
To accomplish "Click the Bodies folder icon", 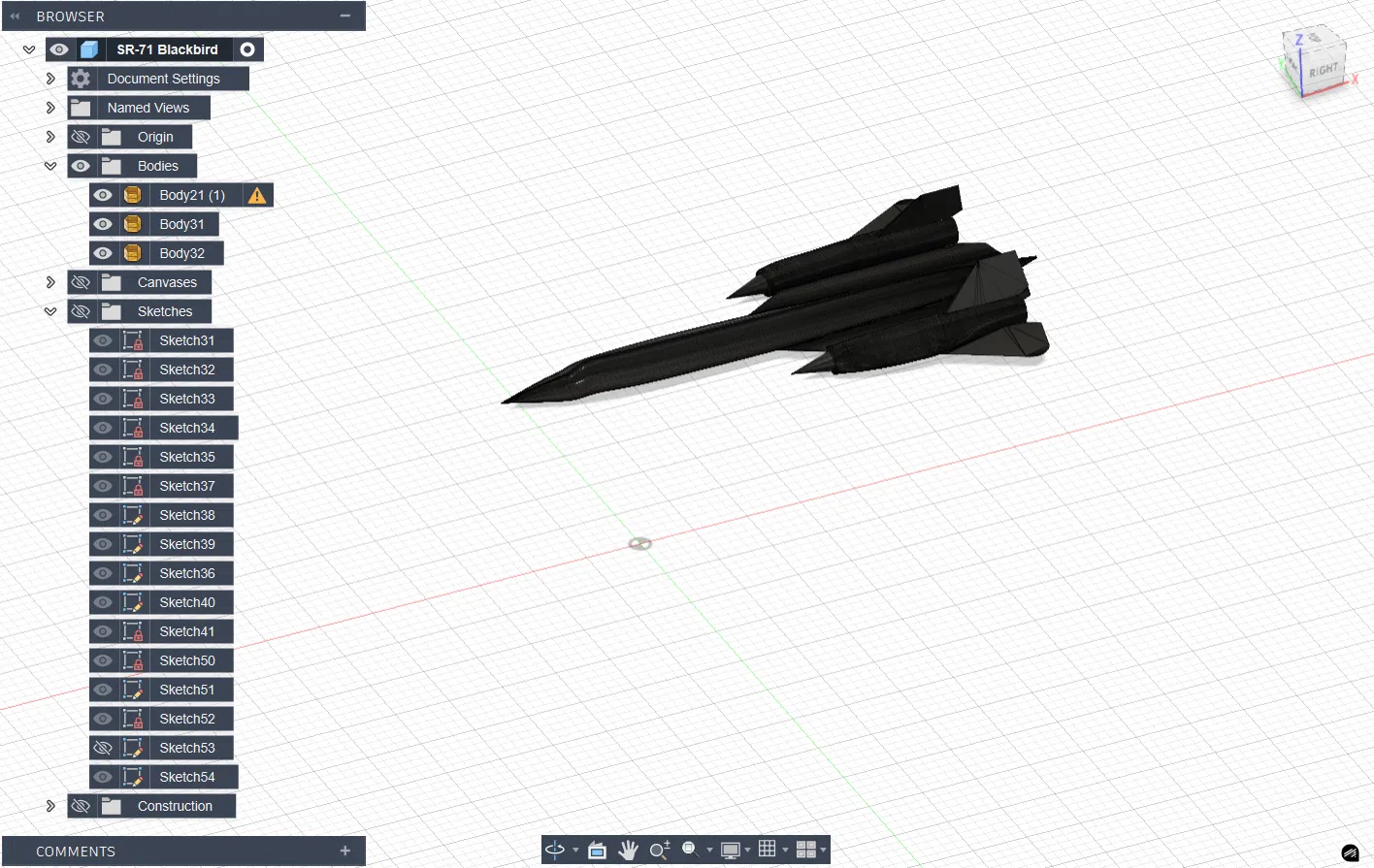I will tap(112, 166).
